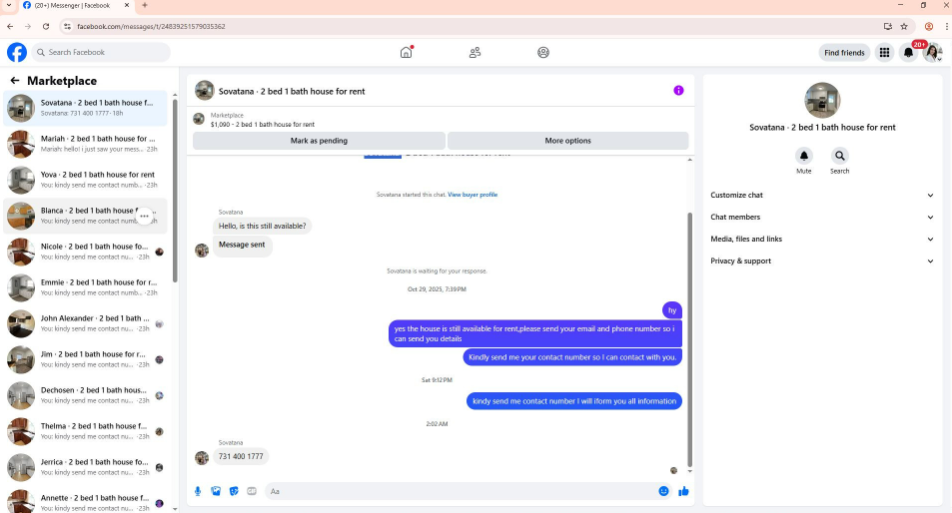The image size is (952, 513).
Task: Reload the page with the refresh icon
Action: (46, 26)
